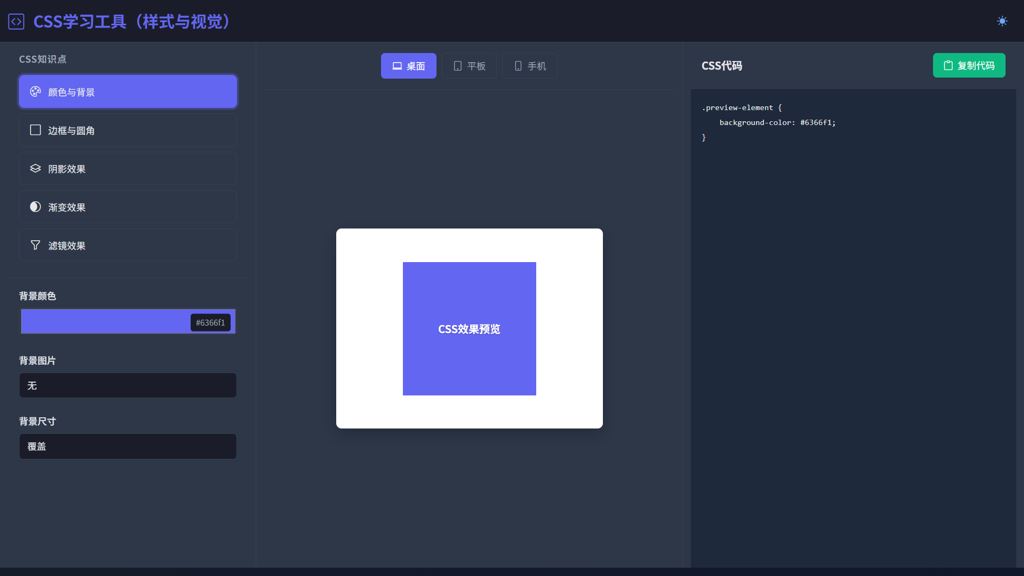Click the clipboard icon on 复制代码
This screenshot has width=1024, height=576.
coord(948,66)
